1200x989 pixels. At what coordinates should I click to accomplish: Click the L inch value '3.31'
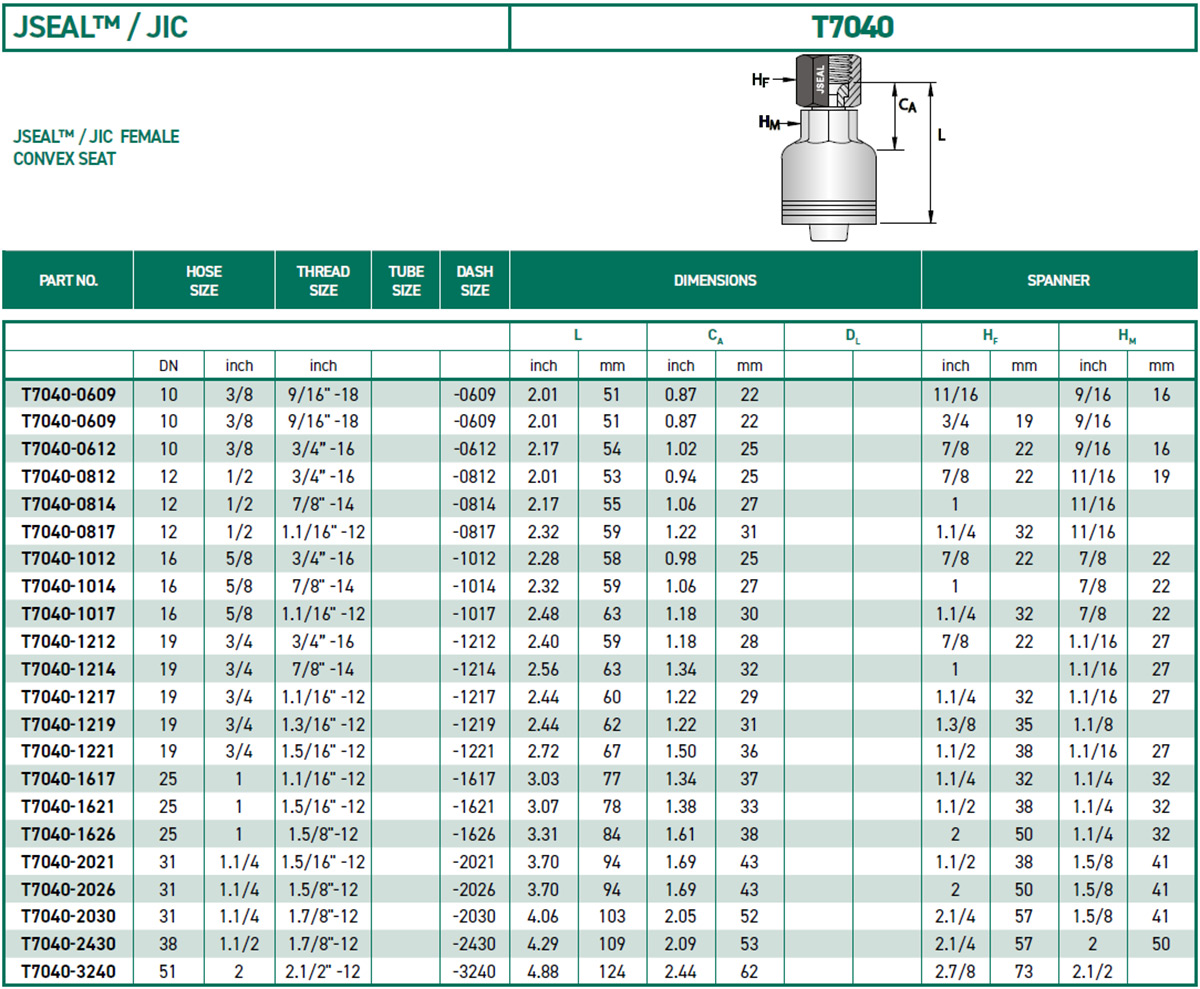[x=543, y=834]
